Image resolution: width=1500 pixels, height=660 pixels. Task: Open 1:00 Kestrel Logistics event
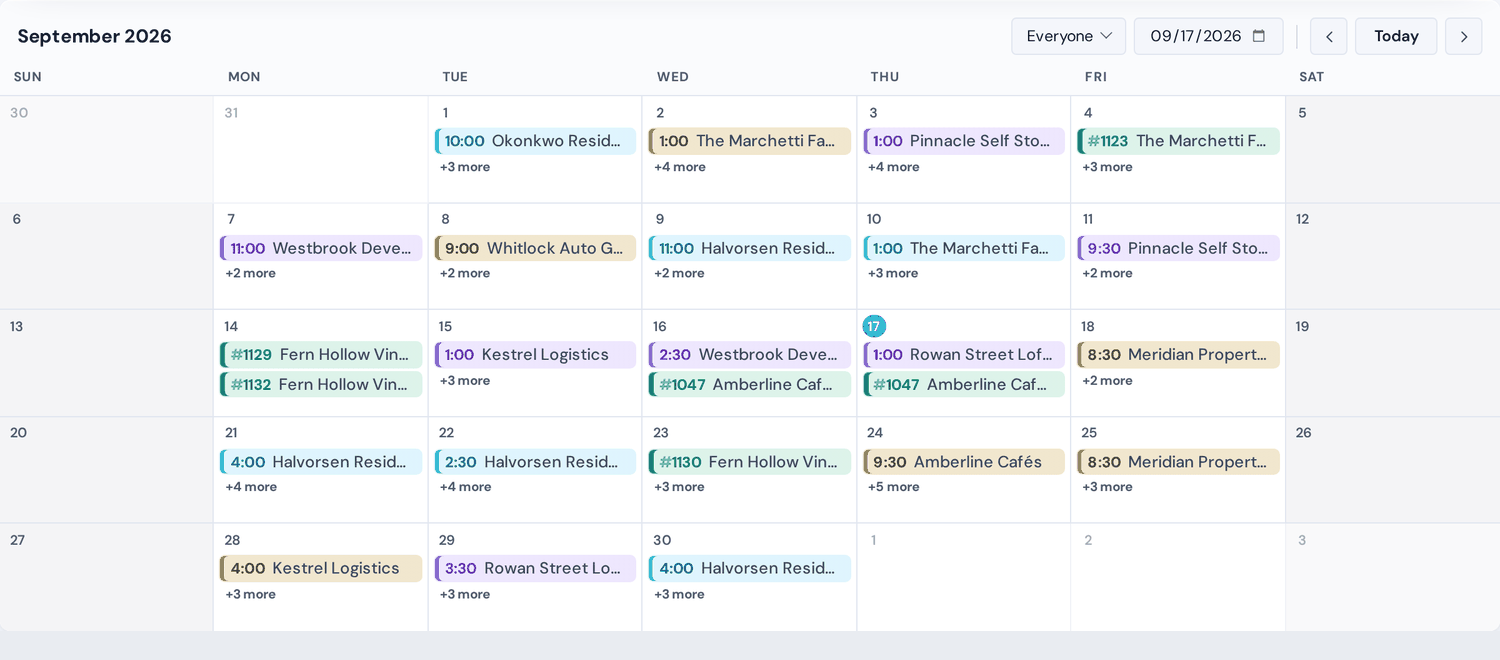pos(535,354)
